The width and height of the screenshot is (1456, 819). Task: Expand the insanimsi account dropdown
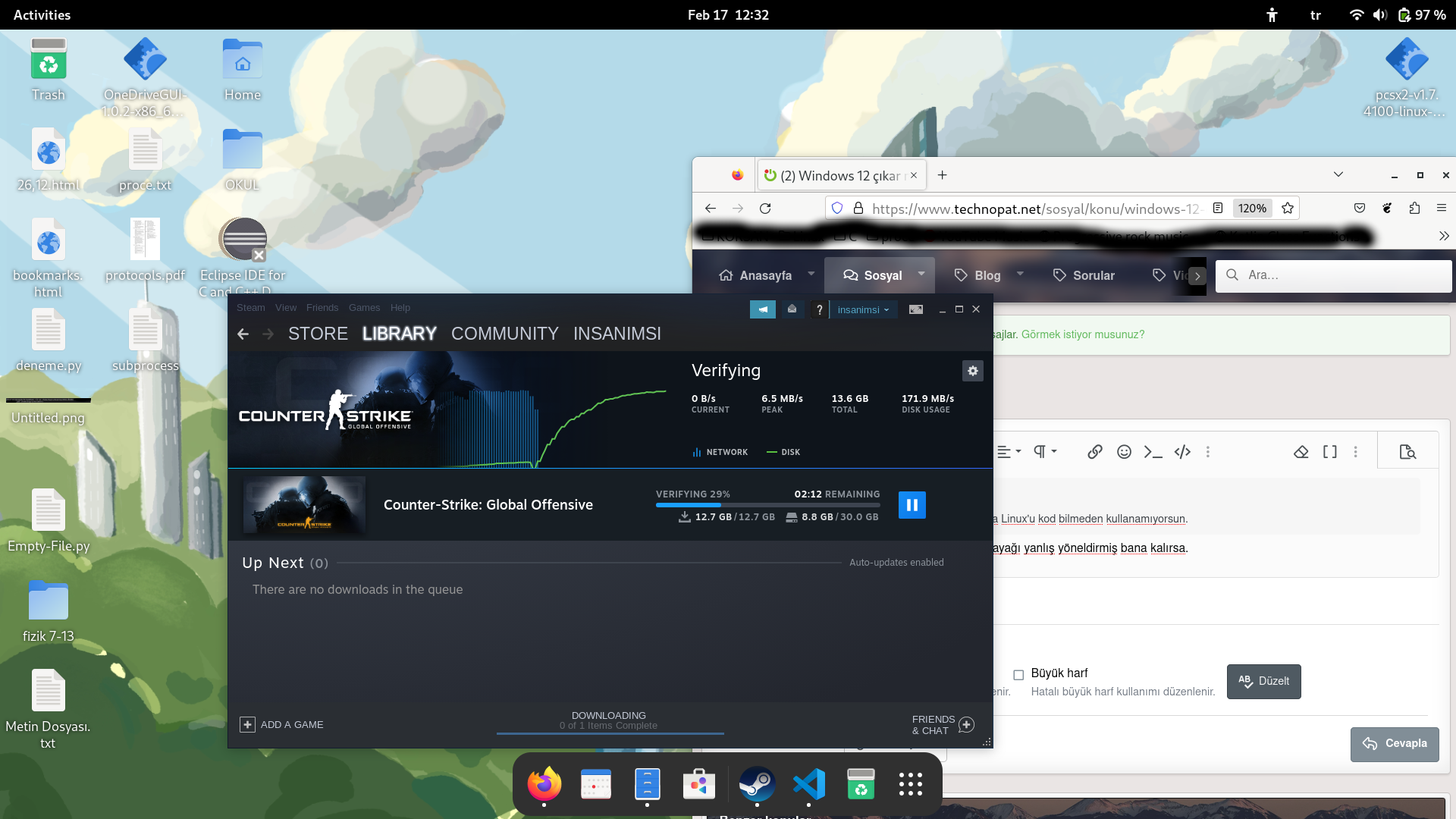863,309
